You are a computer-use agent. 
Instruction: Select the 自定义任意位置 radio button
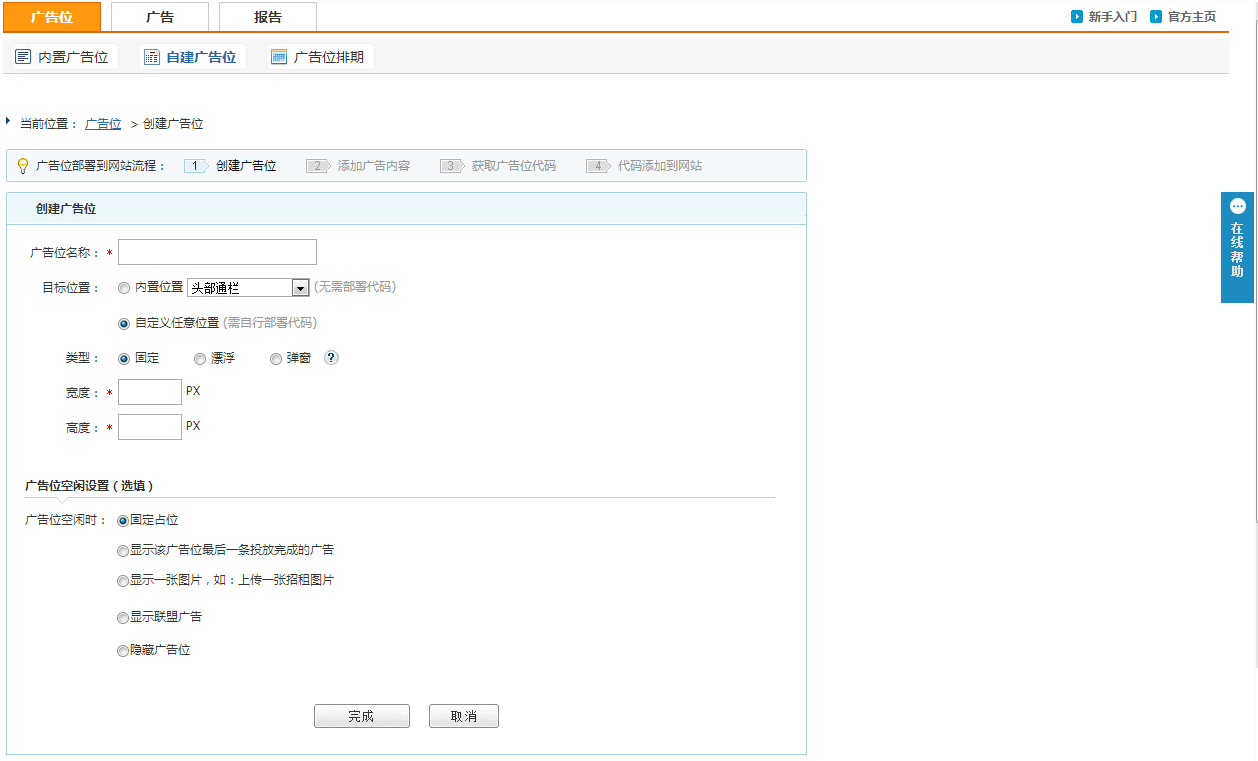tap(124, 324)
